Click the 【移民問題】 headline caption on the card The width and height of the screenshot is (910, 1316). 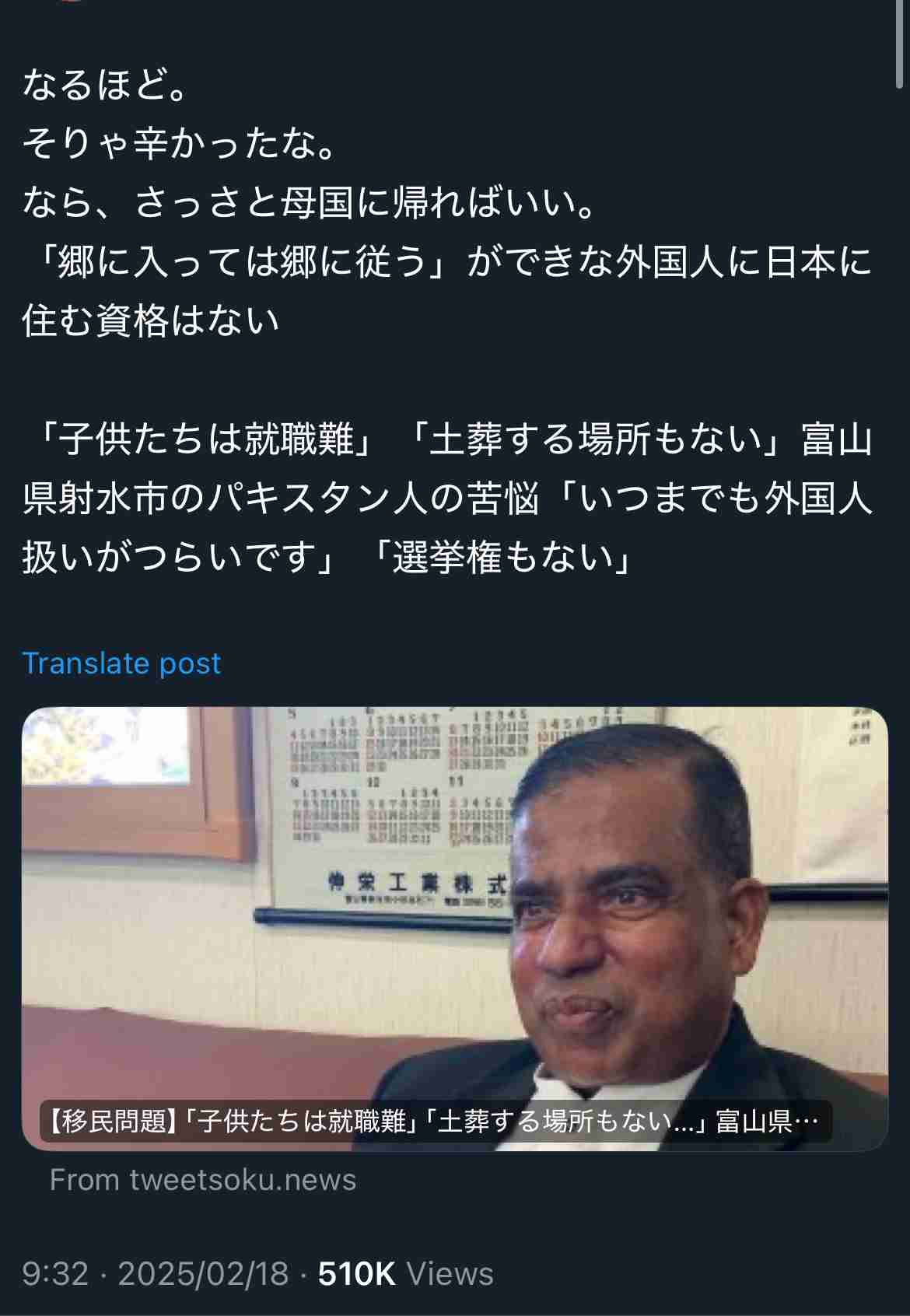click(x=436, y=1122)
